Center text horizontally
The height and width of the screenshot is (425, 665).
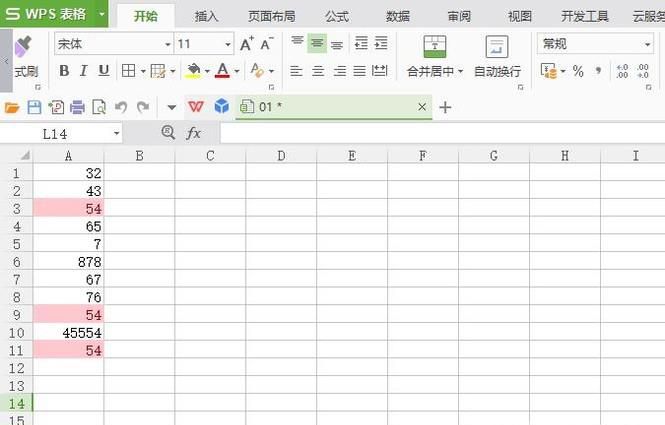pos(318,71)
